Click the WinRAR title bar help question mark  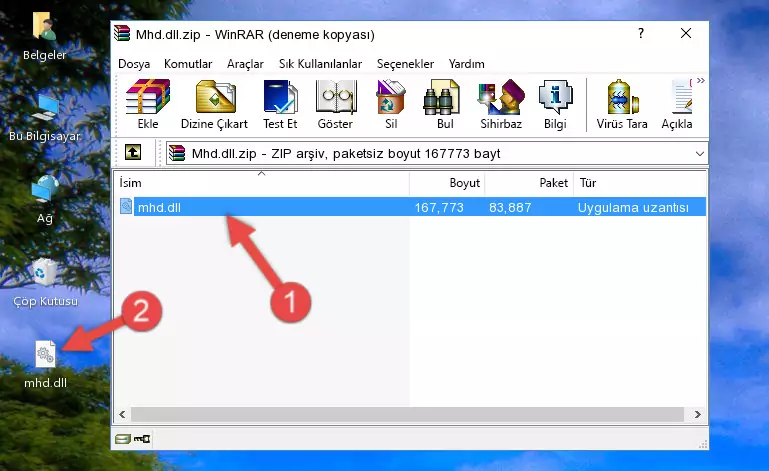[641, 33]
